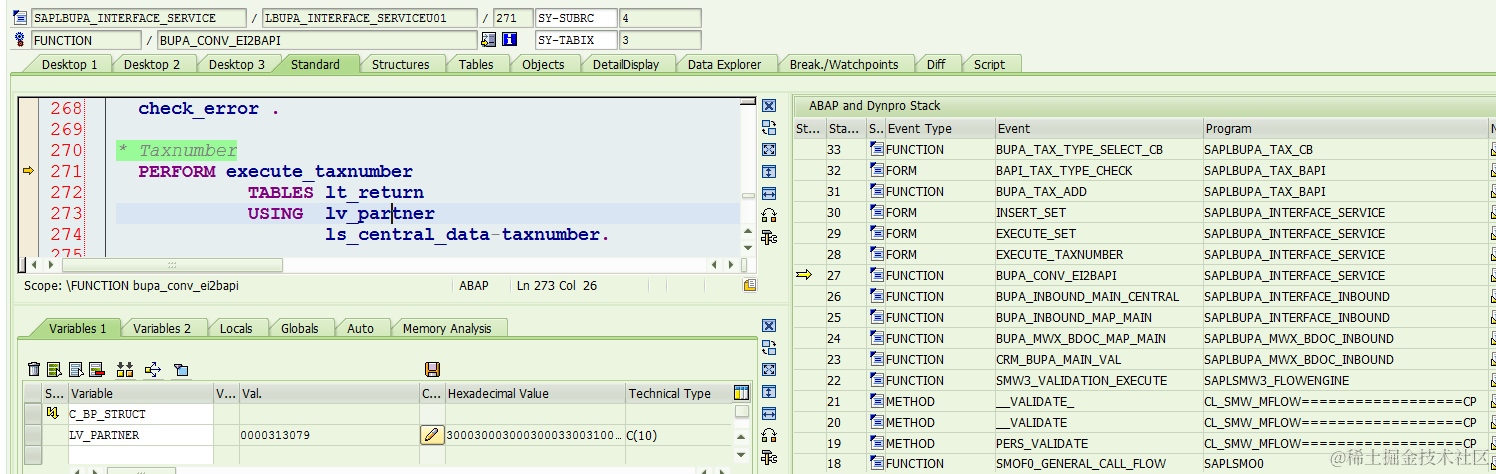Image resolution: width=1496 pixels, height=474 pixels.
Task: Switch to Locals tab
Action: (236, 328)
